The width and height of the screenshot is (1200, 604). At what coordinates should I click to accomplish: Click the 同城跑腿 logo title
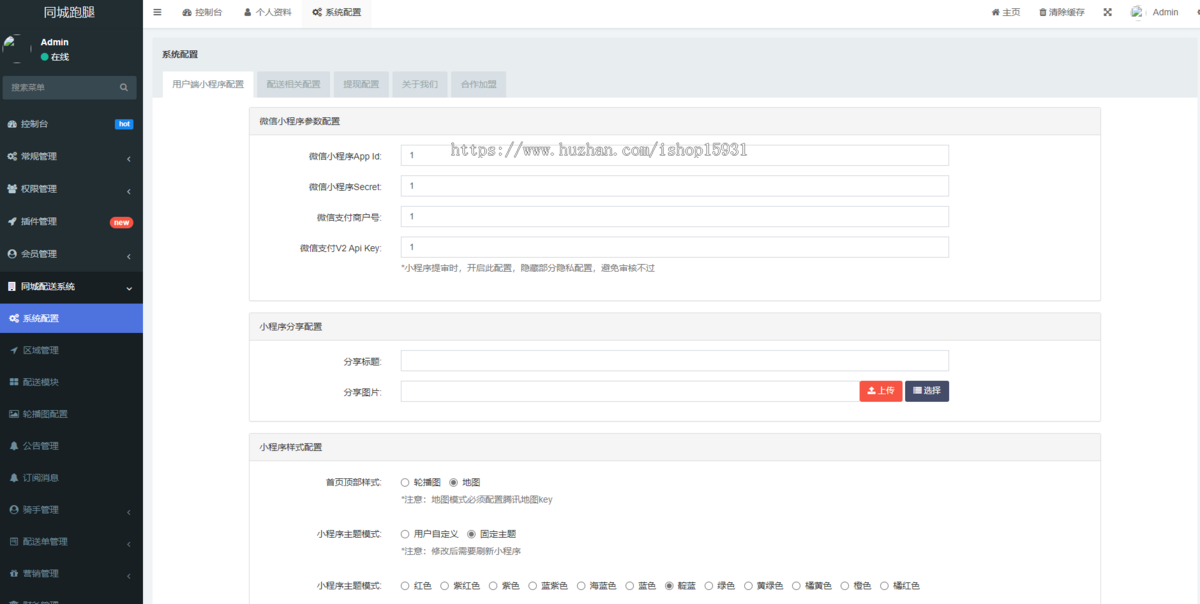pos(70,12)
